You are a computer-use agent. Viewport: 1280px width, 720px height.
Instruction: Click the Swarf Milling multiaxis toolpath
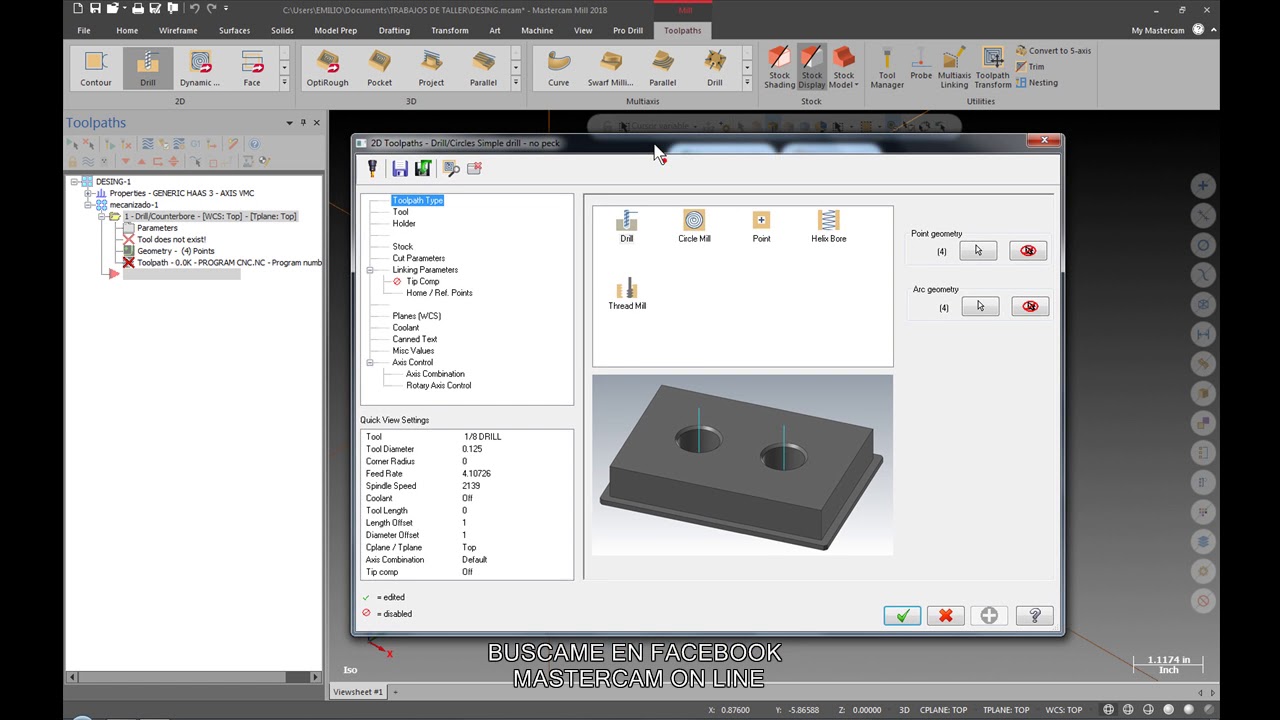610,69
